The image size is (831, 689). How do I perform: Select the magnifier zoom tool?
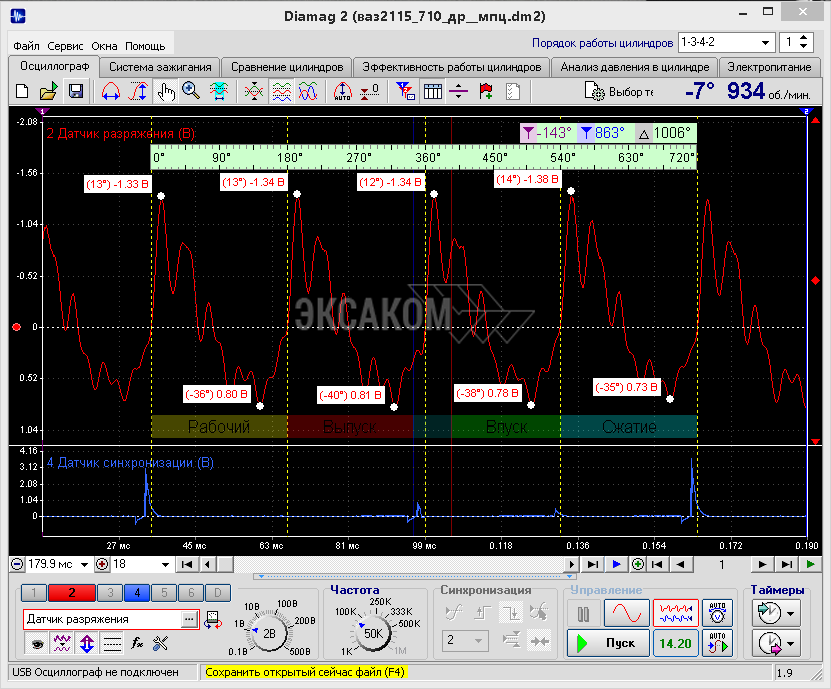pyautogui.click(x=190, y=91)
